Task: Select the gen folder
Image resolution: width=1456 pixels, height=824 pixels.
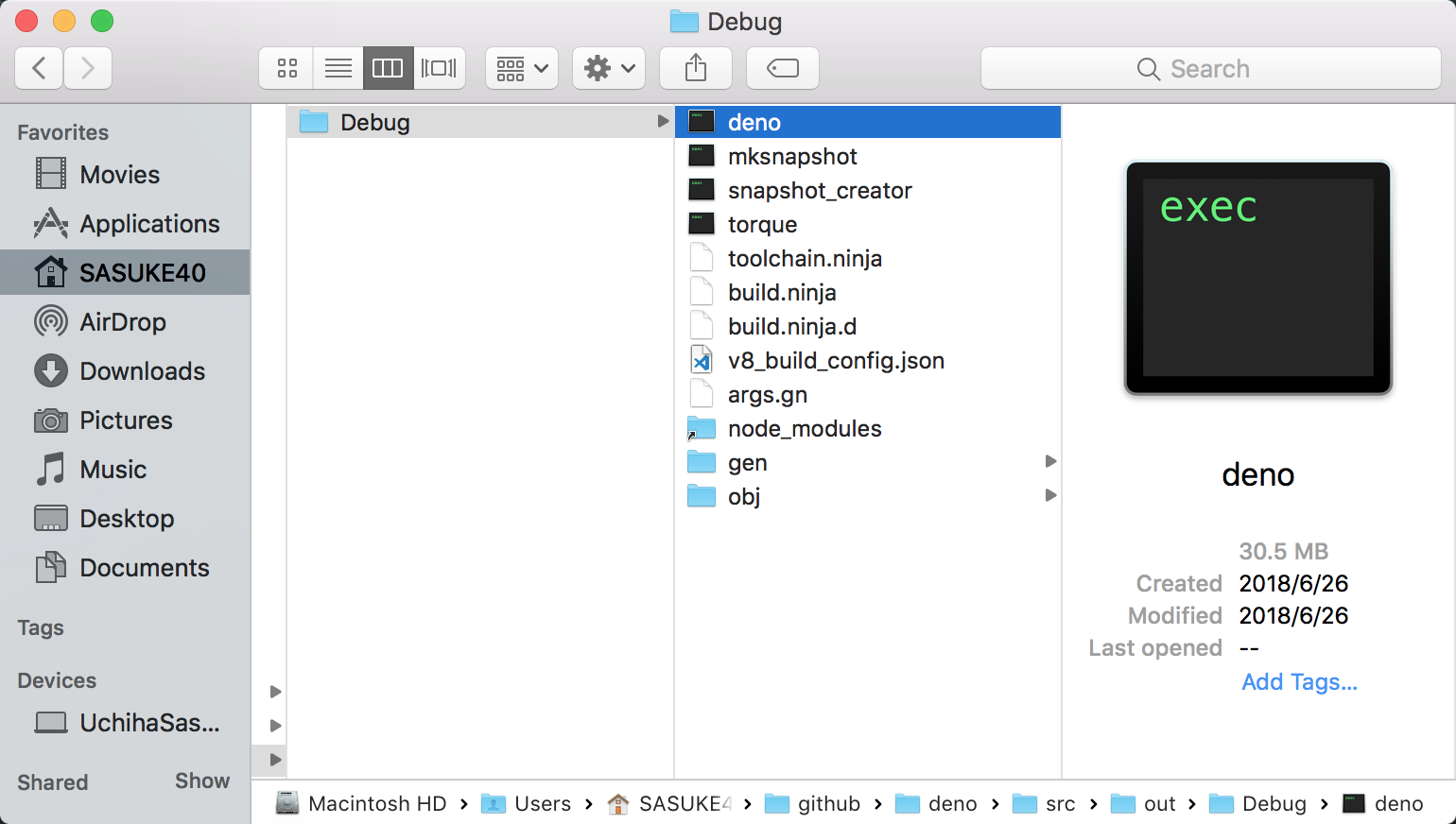Action: pos(868,462)
